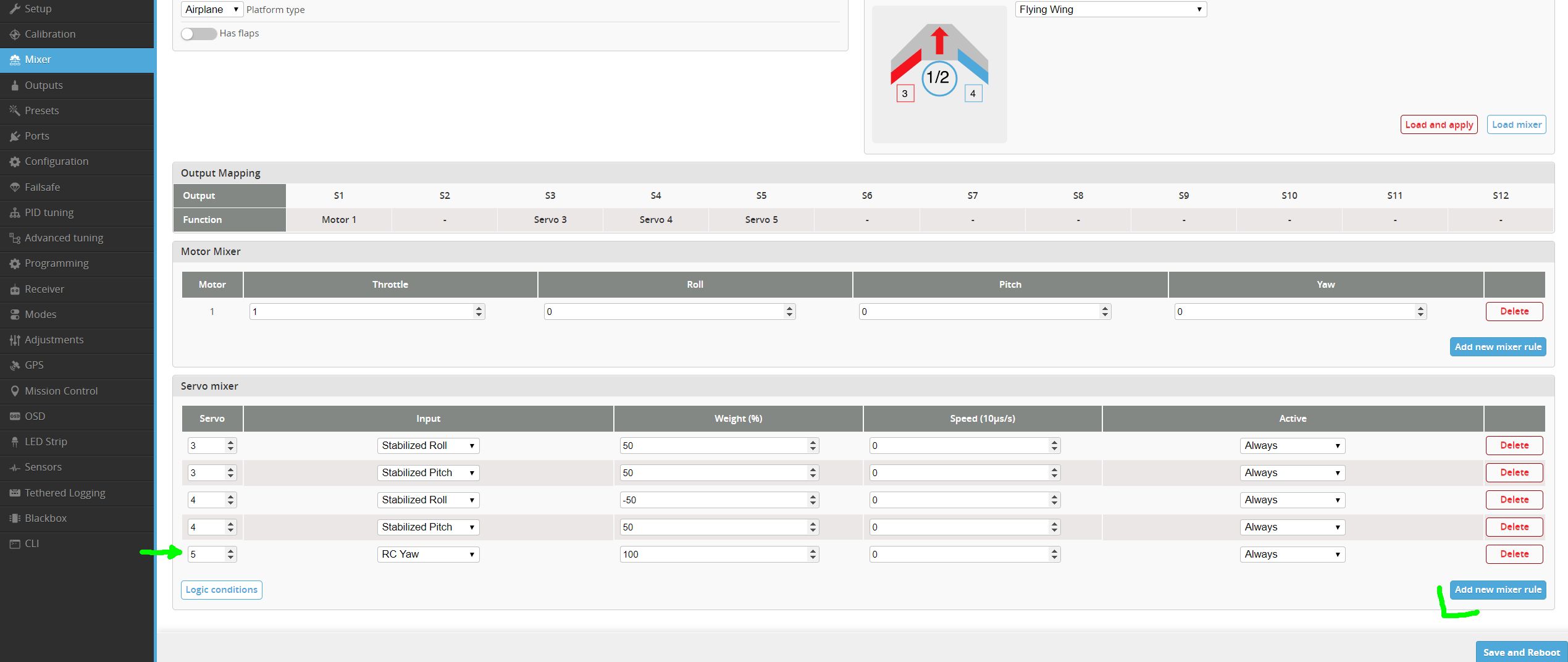1568x662 pixels.
Task: Increment the servo 5 index stepper
Action: pyautogui.click(x=231, y=551)
